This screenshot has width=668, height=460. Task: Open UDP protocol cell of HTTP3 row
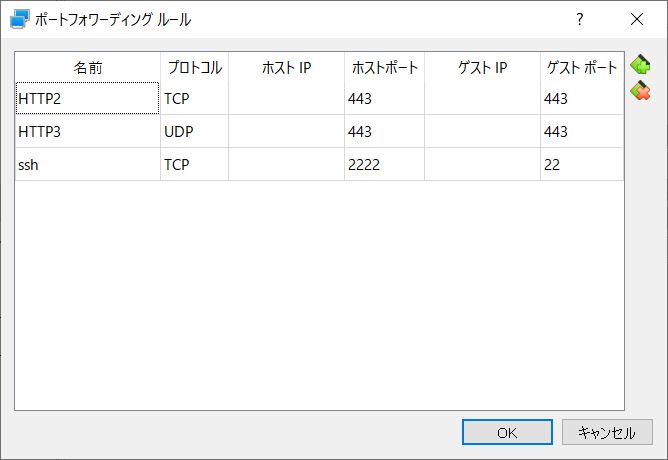(194, 131)
